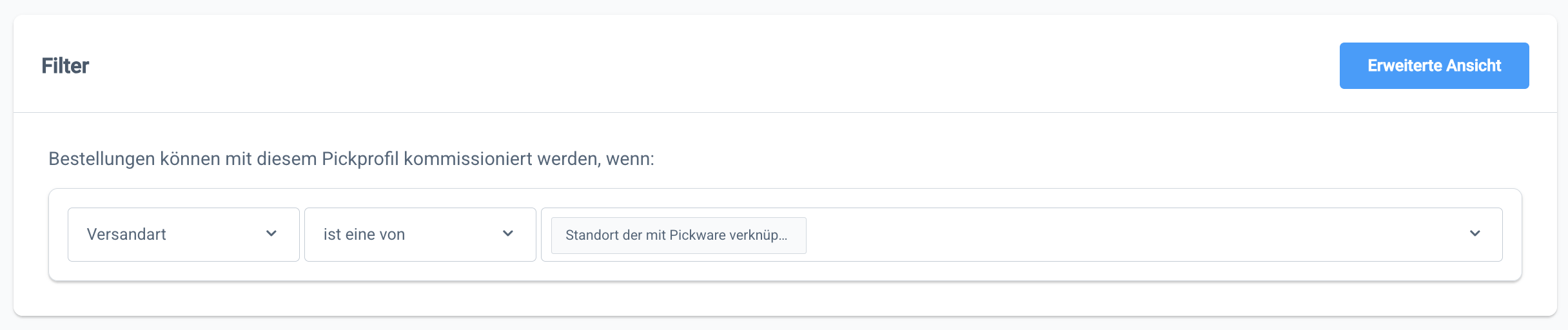Click the chevron arrow in Versandart box

tap(271, 234)
